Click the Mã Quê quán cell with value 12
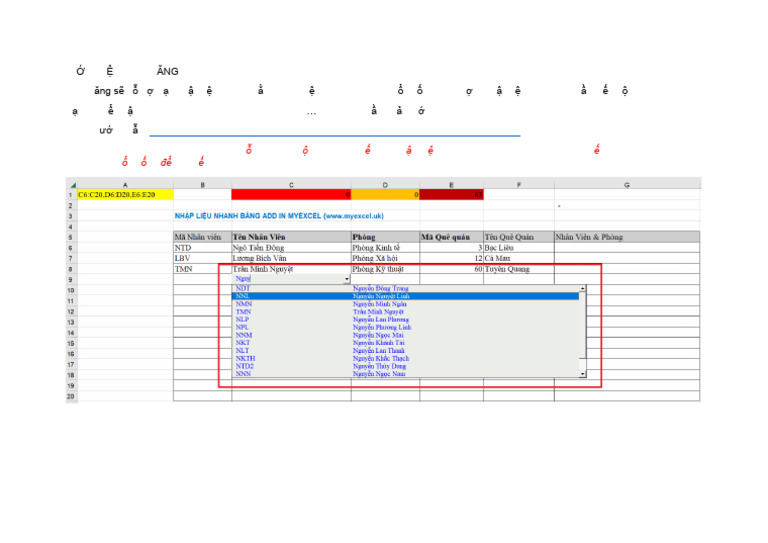Screen dimensions: 768x543 [x=452, y=259]
